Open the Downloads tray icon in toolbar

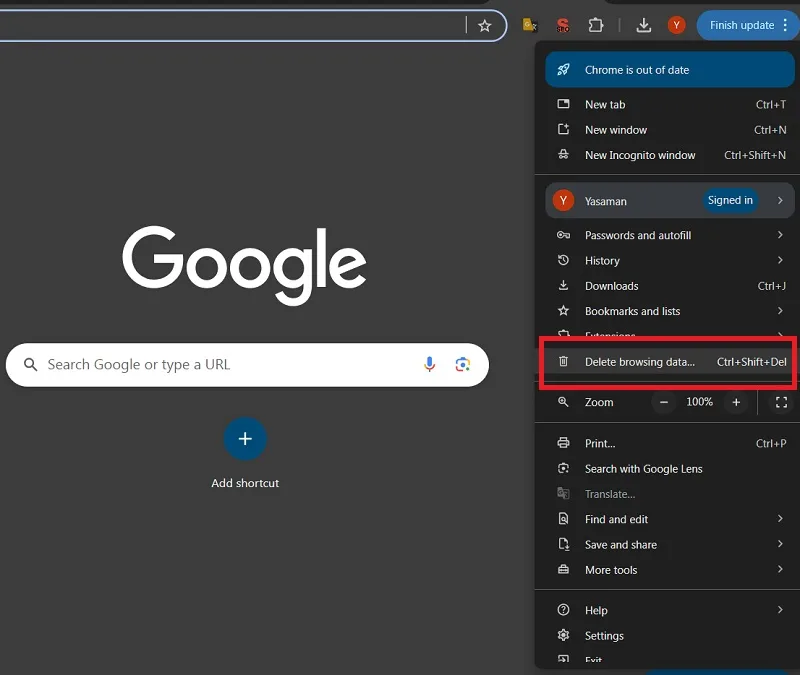coord(643,25)
